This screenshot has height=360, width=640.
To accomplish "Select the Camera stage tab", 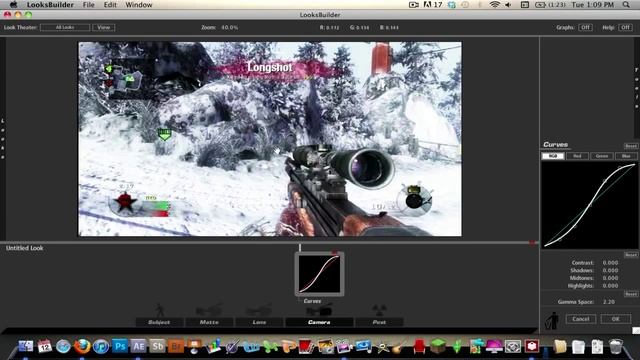I will [319, 322].
